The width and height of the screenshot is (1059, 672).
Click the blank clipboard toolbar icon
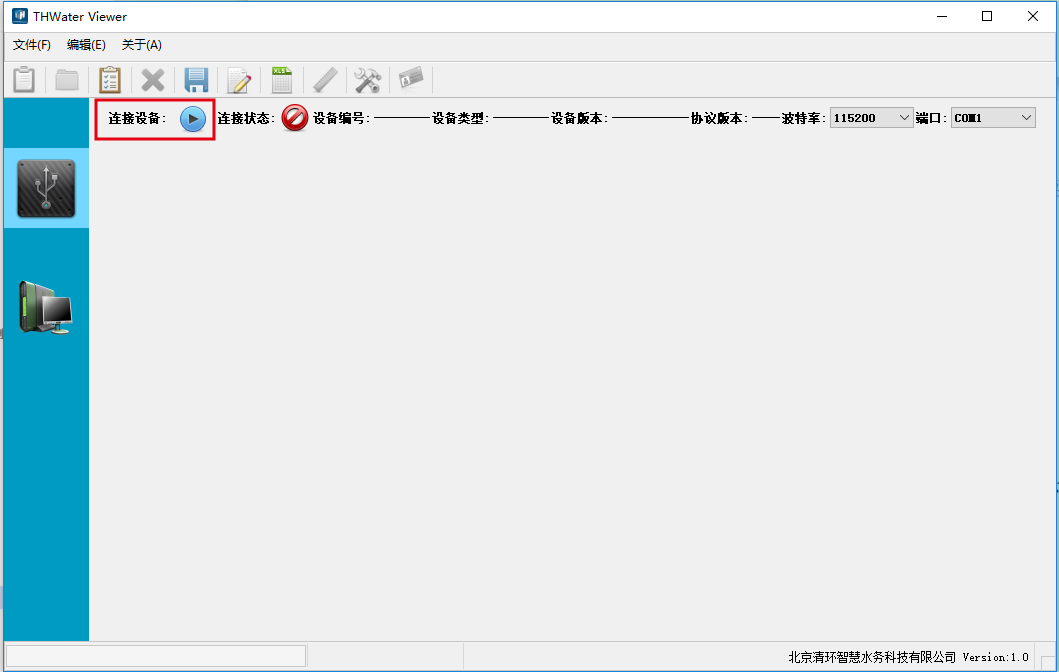point(24,80)
